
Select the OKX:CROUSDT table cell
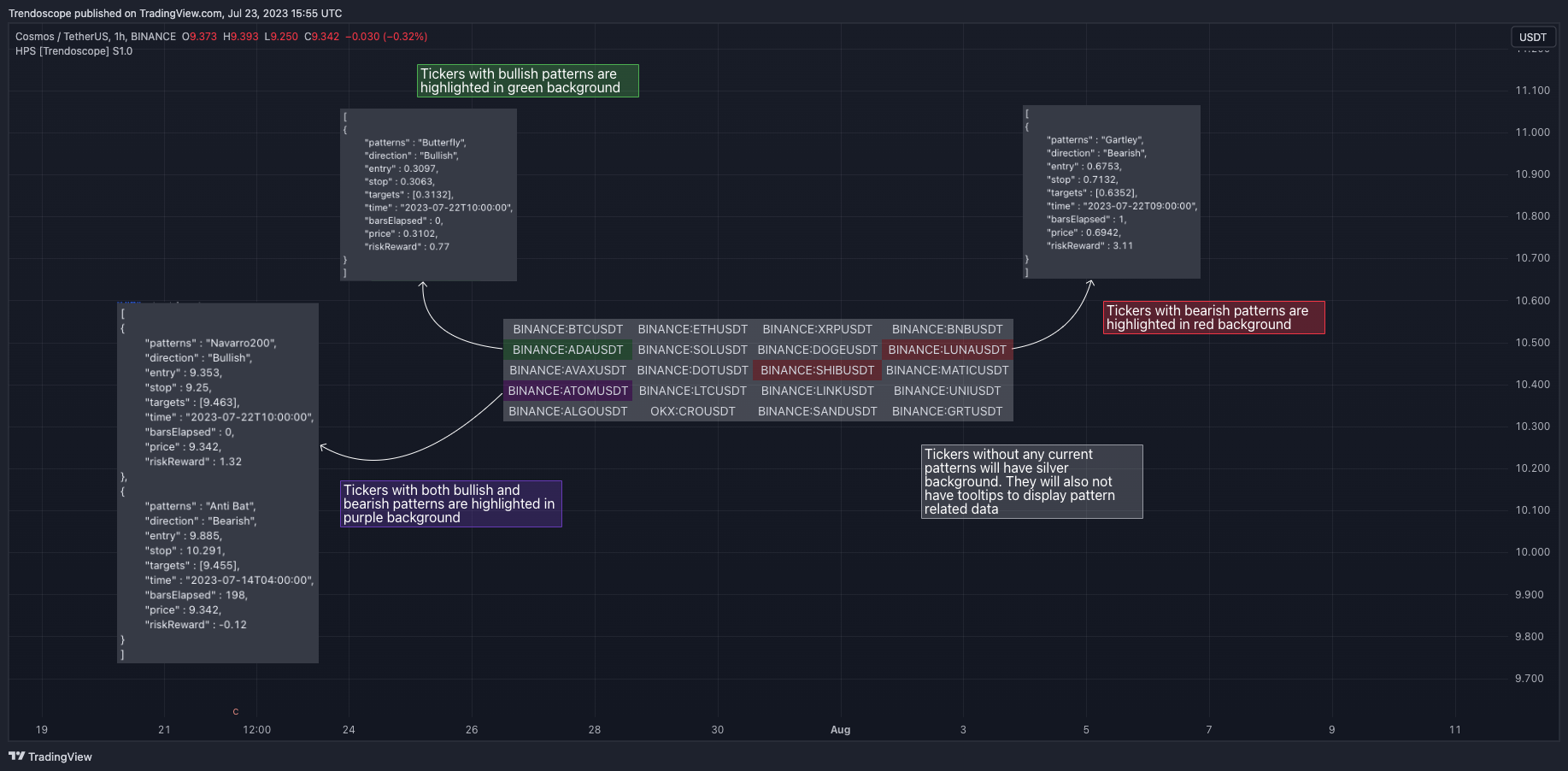click(692, 411)
